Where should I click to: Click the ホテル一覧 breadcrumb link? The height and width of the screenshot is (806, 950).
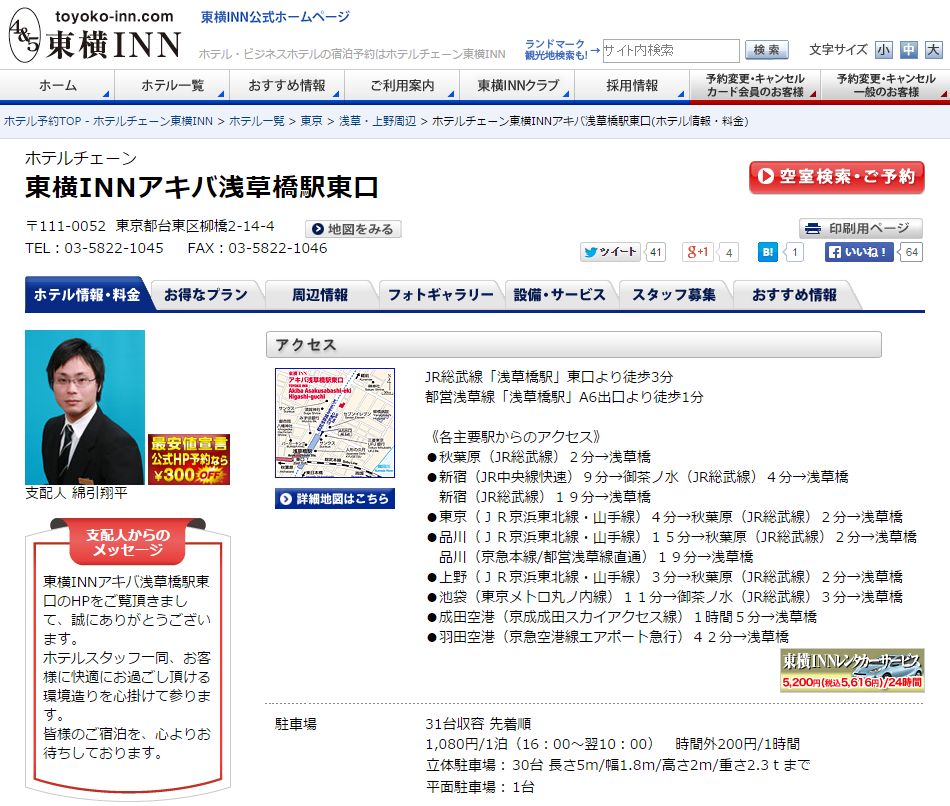(256, 121)
